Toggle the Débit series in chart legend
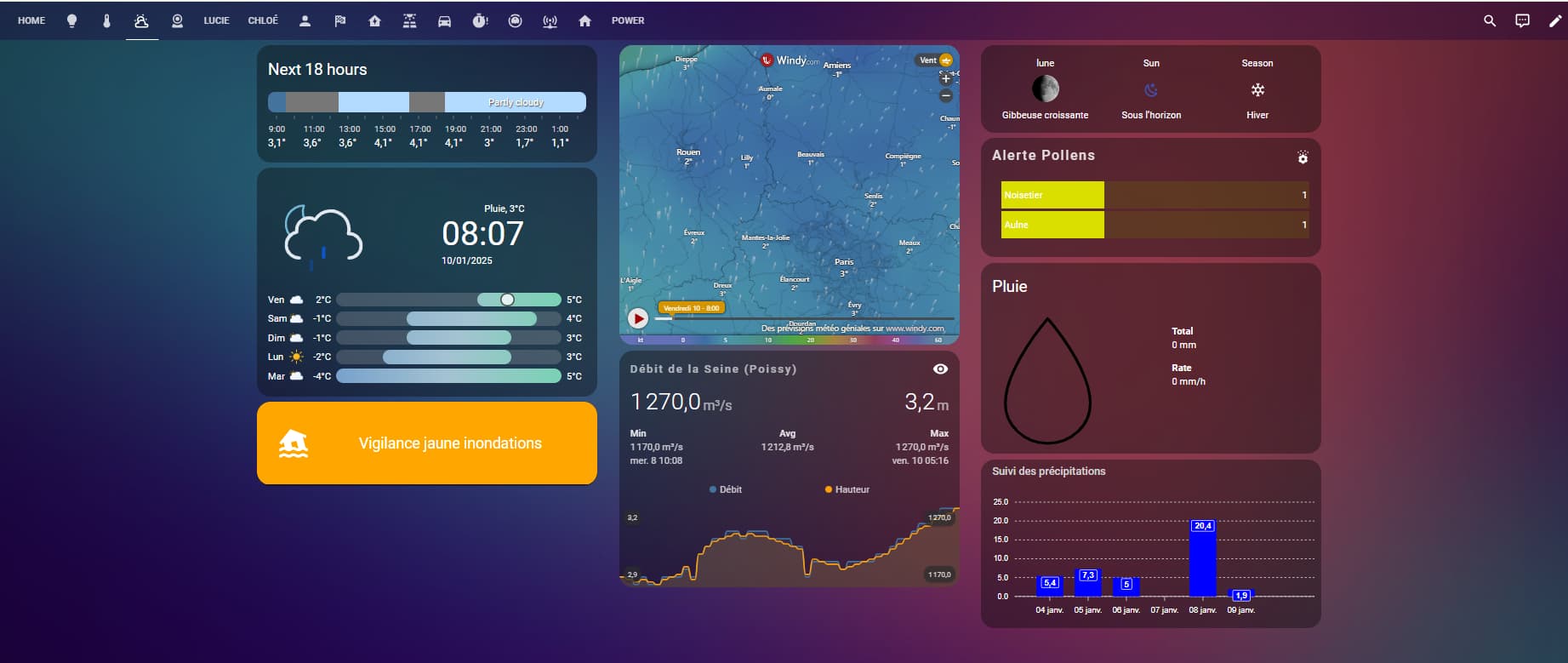Image resolution: width=1568 pixels, height=663 pixels. [x=725, y=489]
